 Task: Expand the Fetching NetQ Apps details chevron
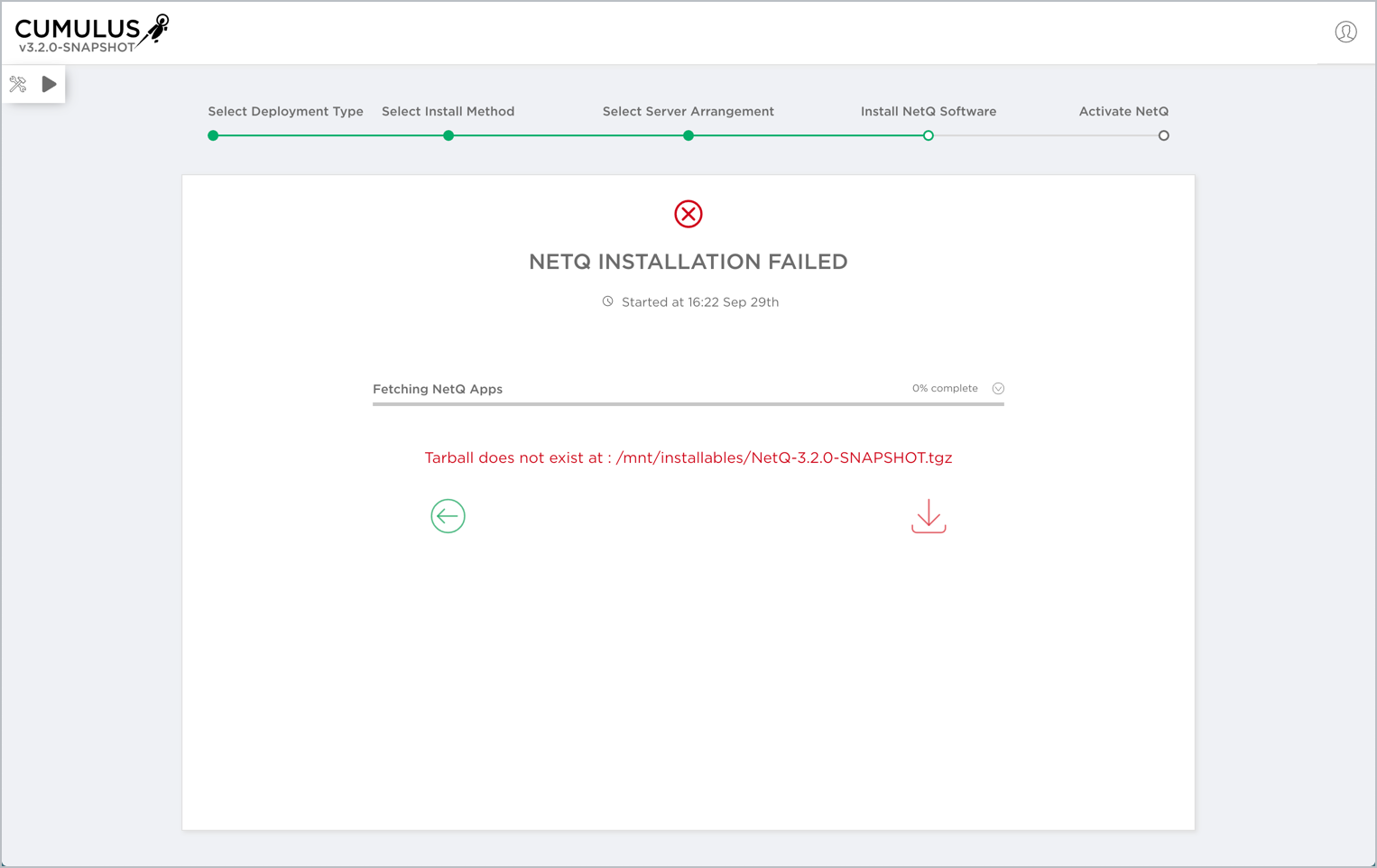[998, 389]
